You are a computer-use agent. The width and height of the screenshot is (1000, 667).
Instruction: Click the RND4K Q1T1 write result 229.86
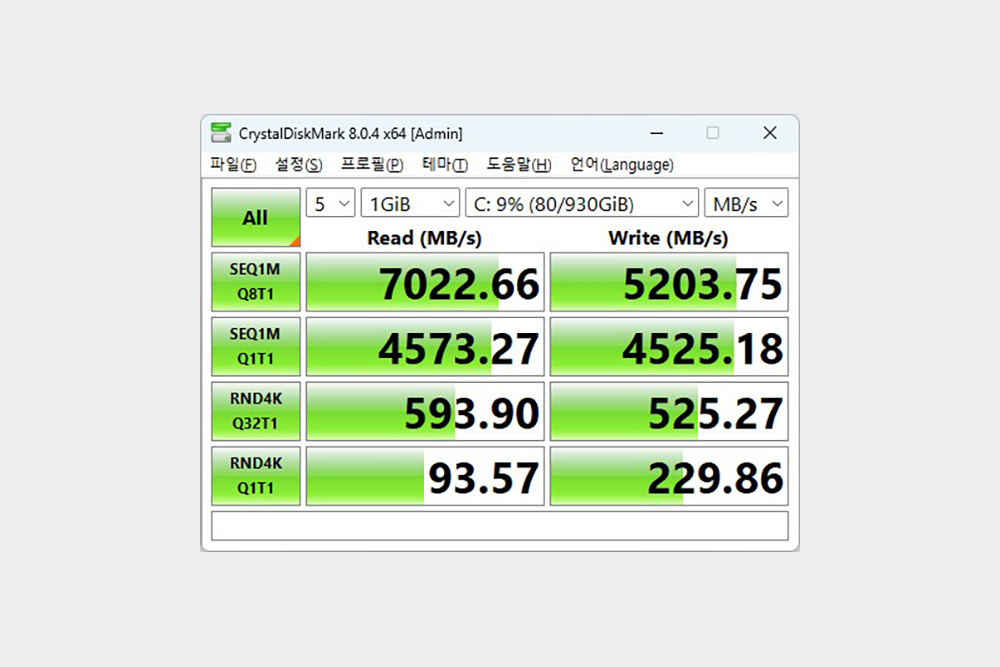[669, 476]
